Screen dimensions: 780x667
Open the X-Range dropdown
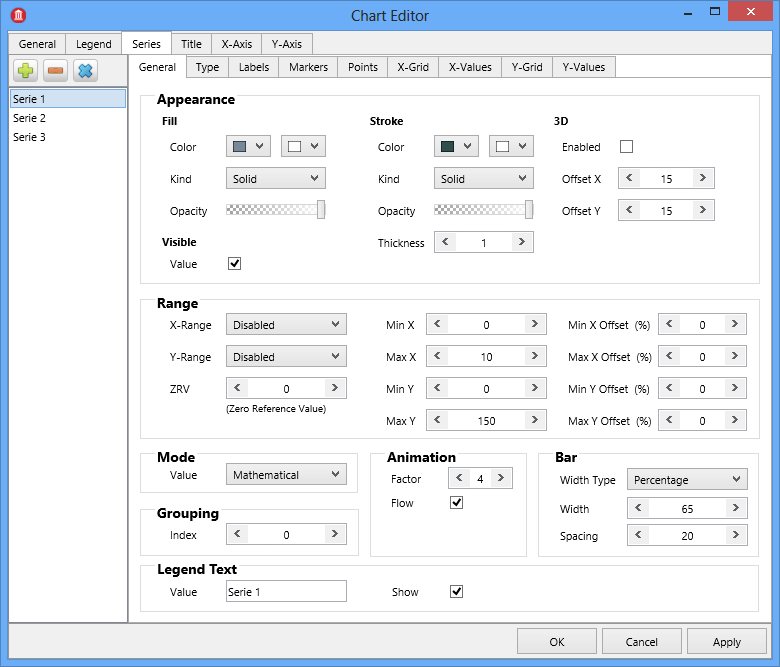coord(286,324)
